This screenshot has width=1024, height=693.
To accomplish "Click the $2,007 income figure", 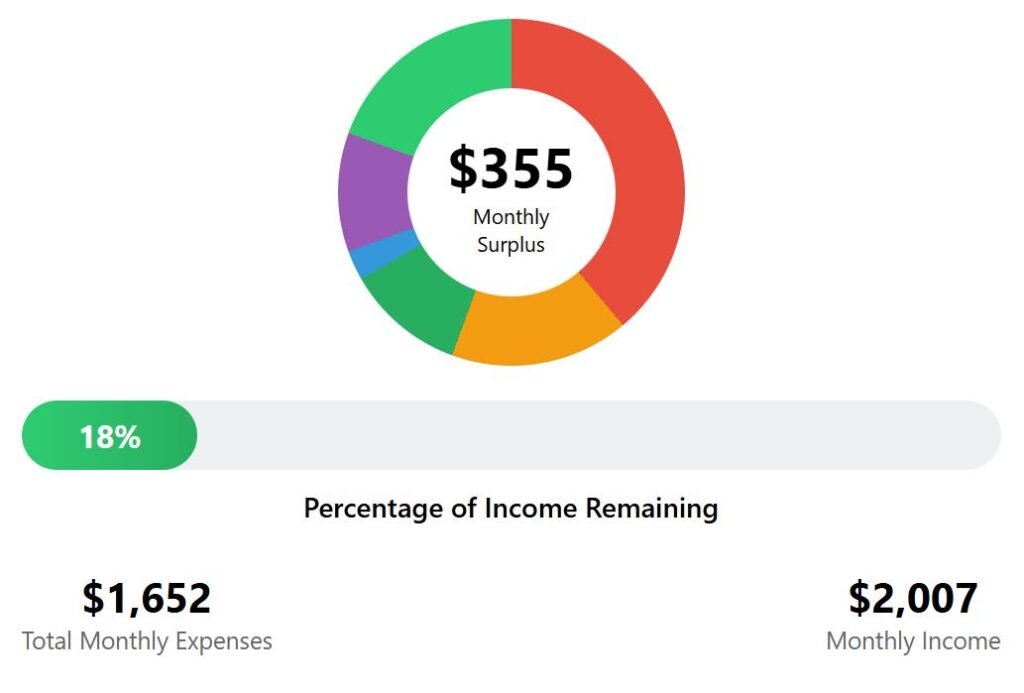I will click(x=913, y=598).
